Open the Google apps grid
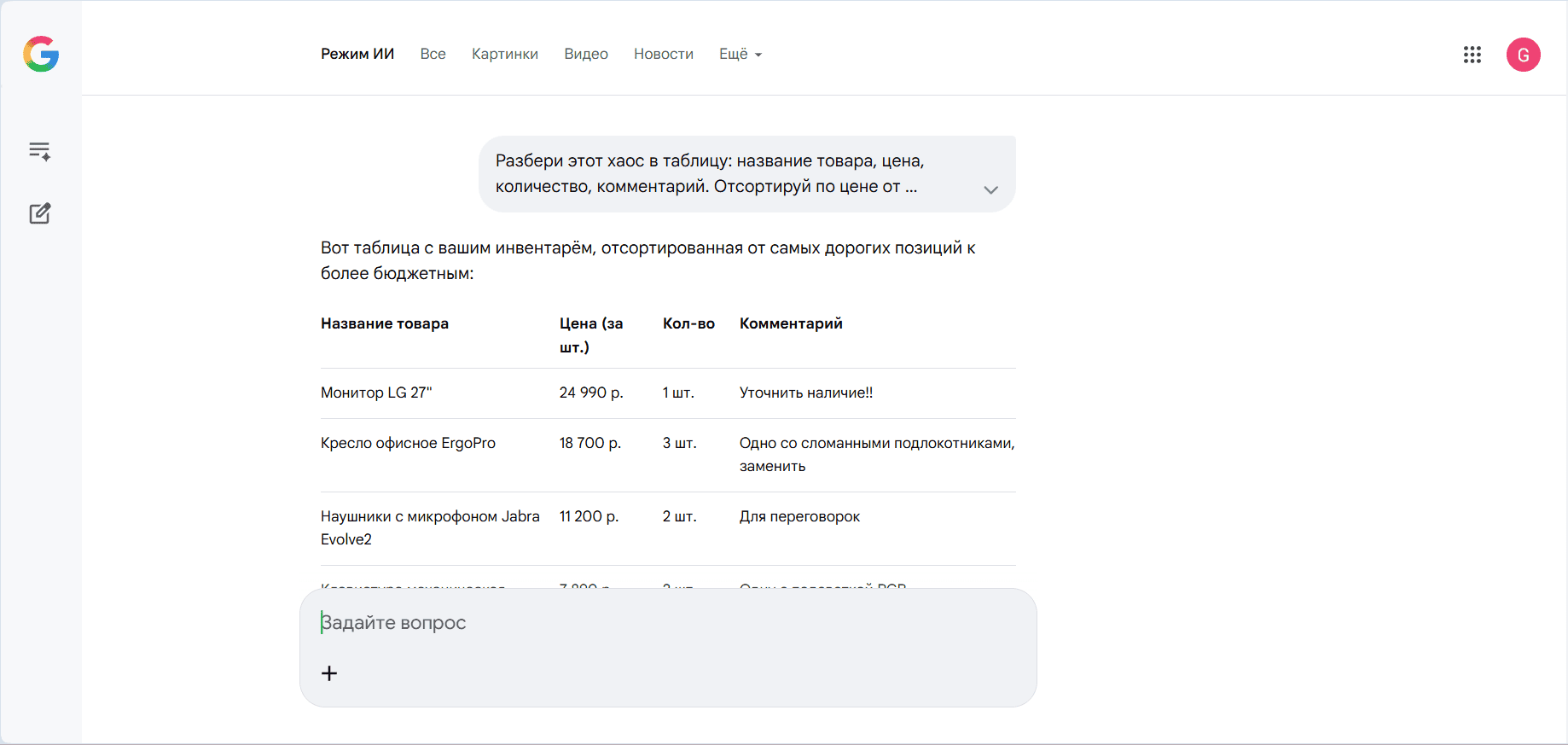Screen dimensions: 1568x745 click(x=1472, y=55)
